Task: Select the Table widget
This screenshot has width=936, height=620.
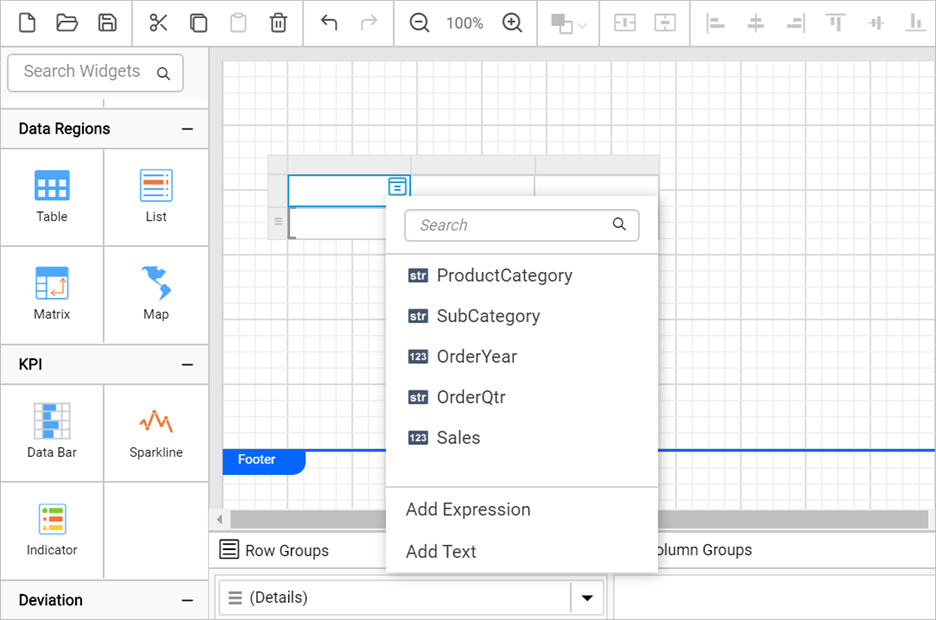Action: pyautogui.click(x=52, y=197)
